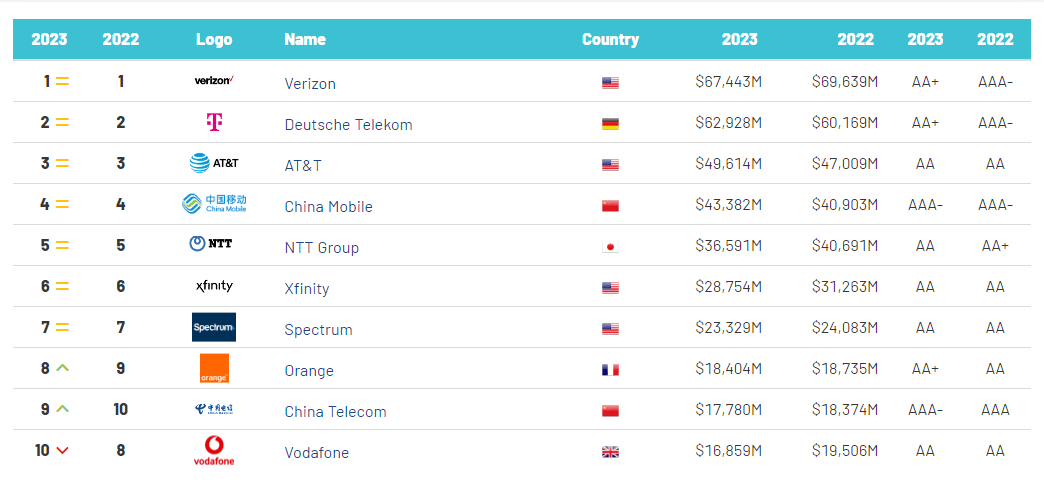This screenshot has height=488, width=1044.
Task: Click the orange square Orange logo
Action: 214,368
